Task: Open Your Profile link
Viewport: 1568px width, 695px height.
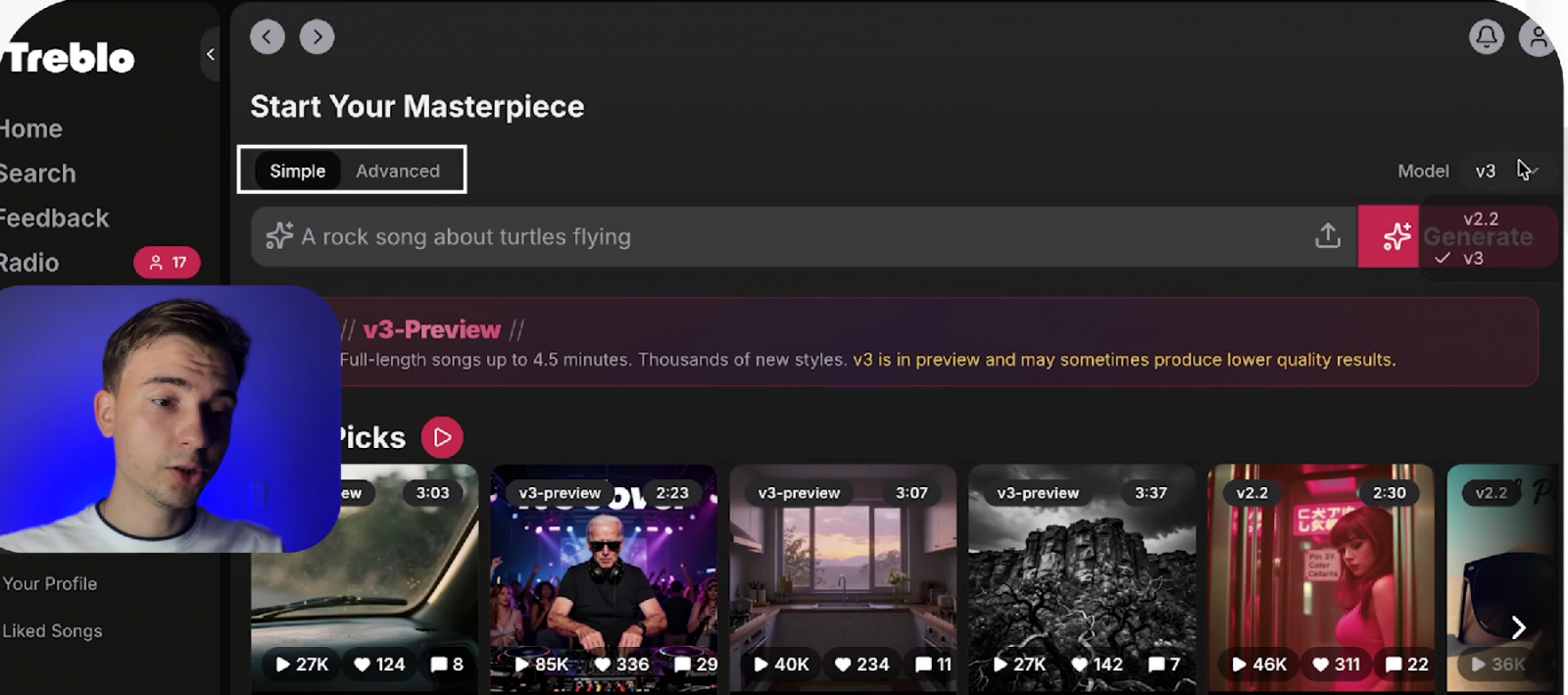Action: [x=50, y=583]
